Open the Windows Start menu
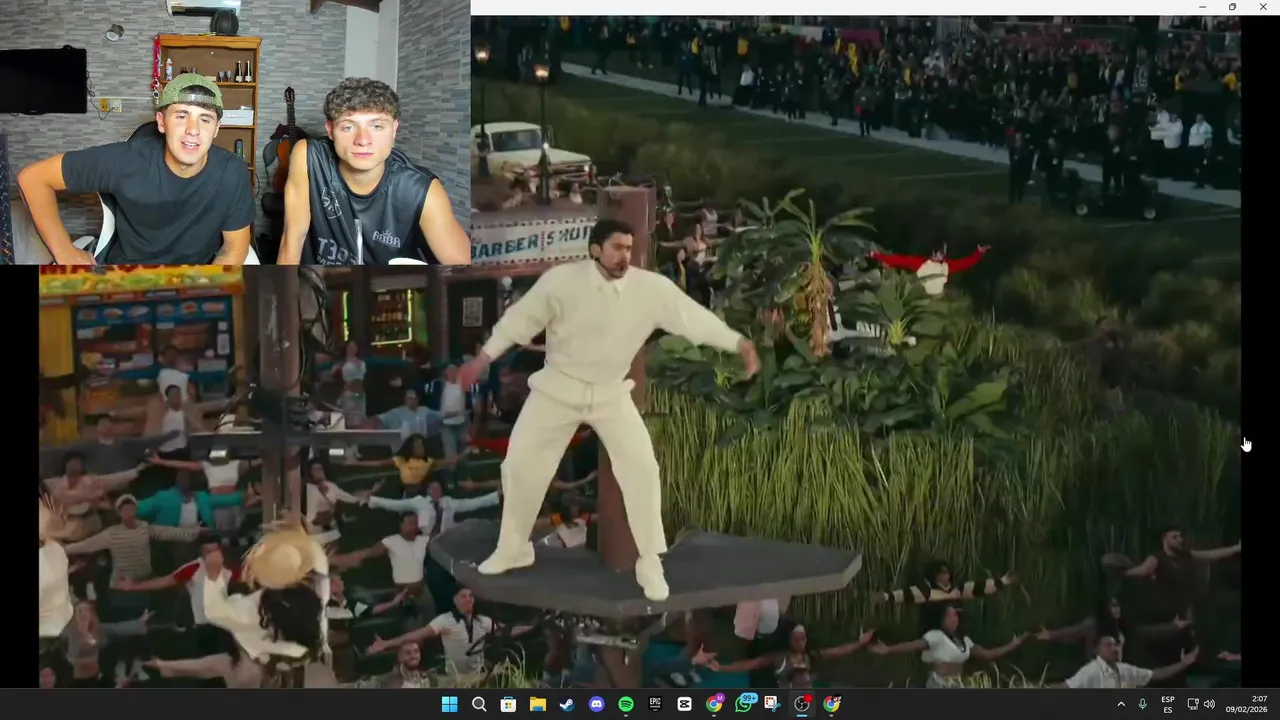The width and height of the screenshot is (1280, 720). click(449, 704)
